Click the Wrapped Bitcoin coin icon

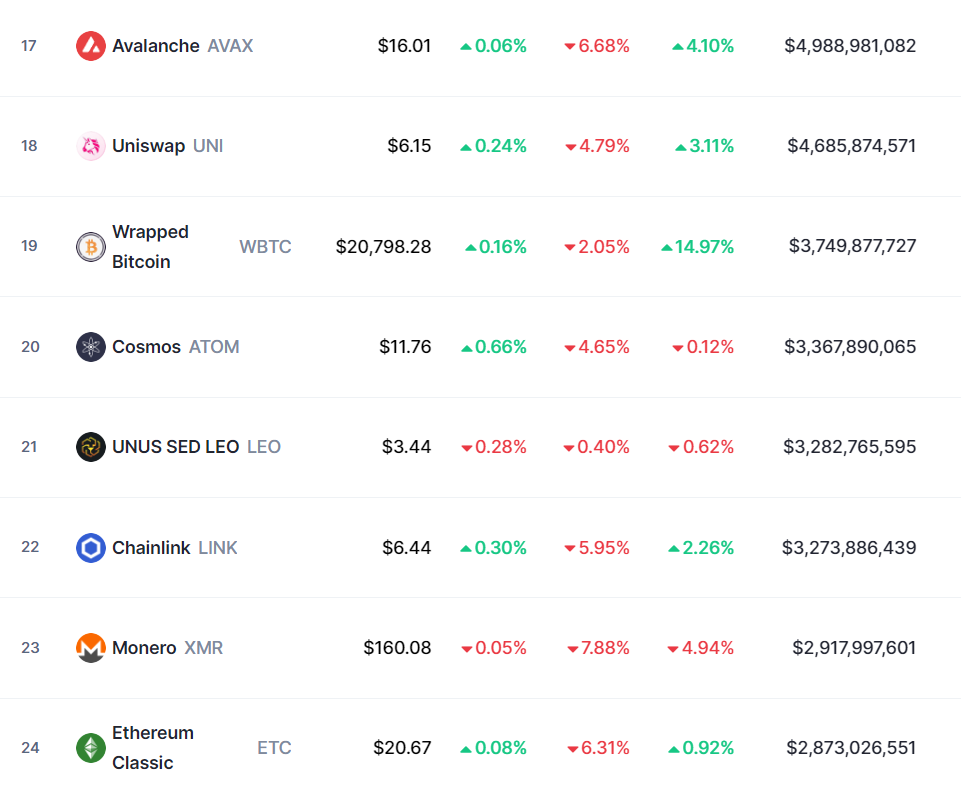point(91,247)
